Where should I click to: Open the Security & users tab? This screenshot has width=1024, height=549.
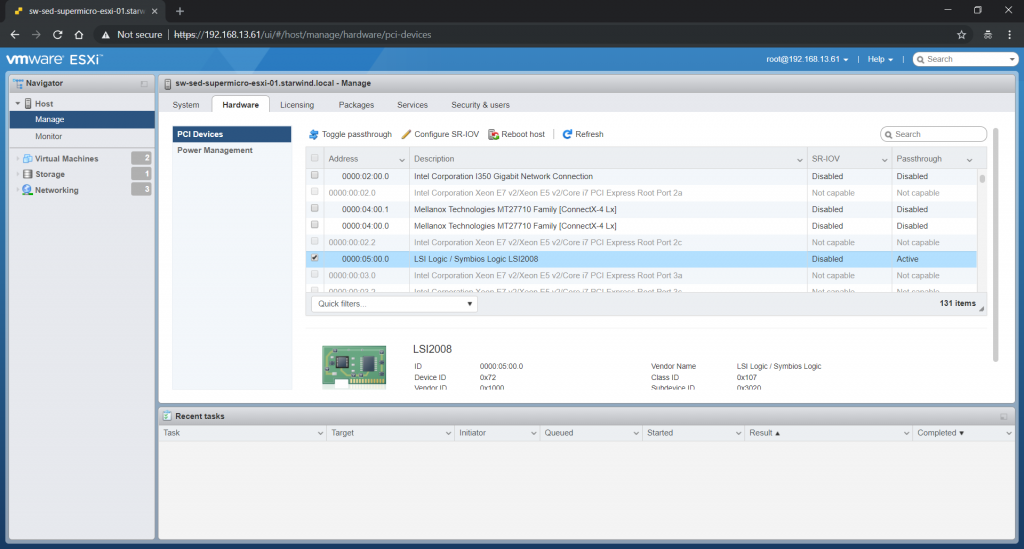click(480, 105)
